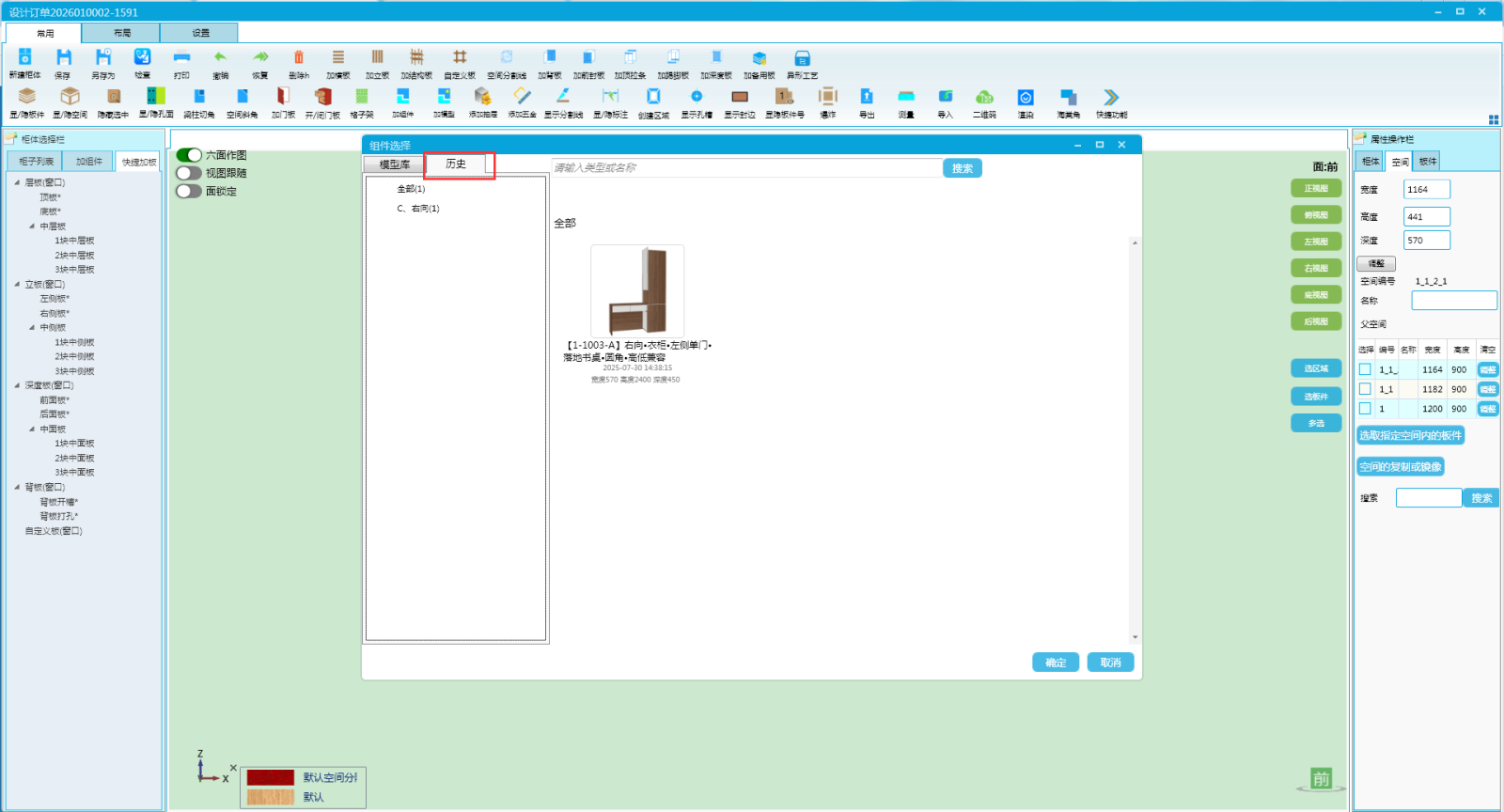
Task: Open the 二维码 QR code tool
Action: (984, 97)
